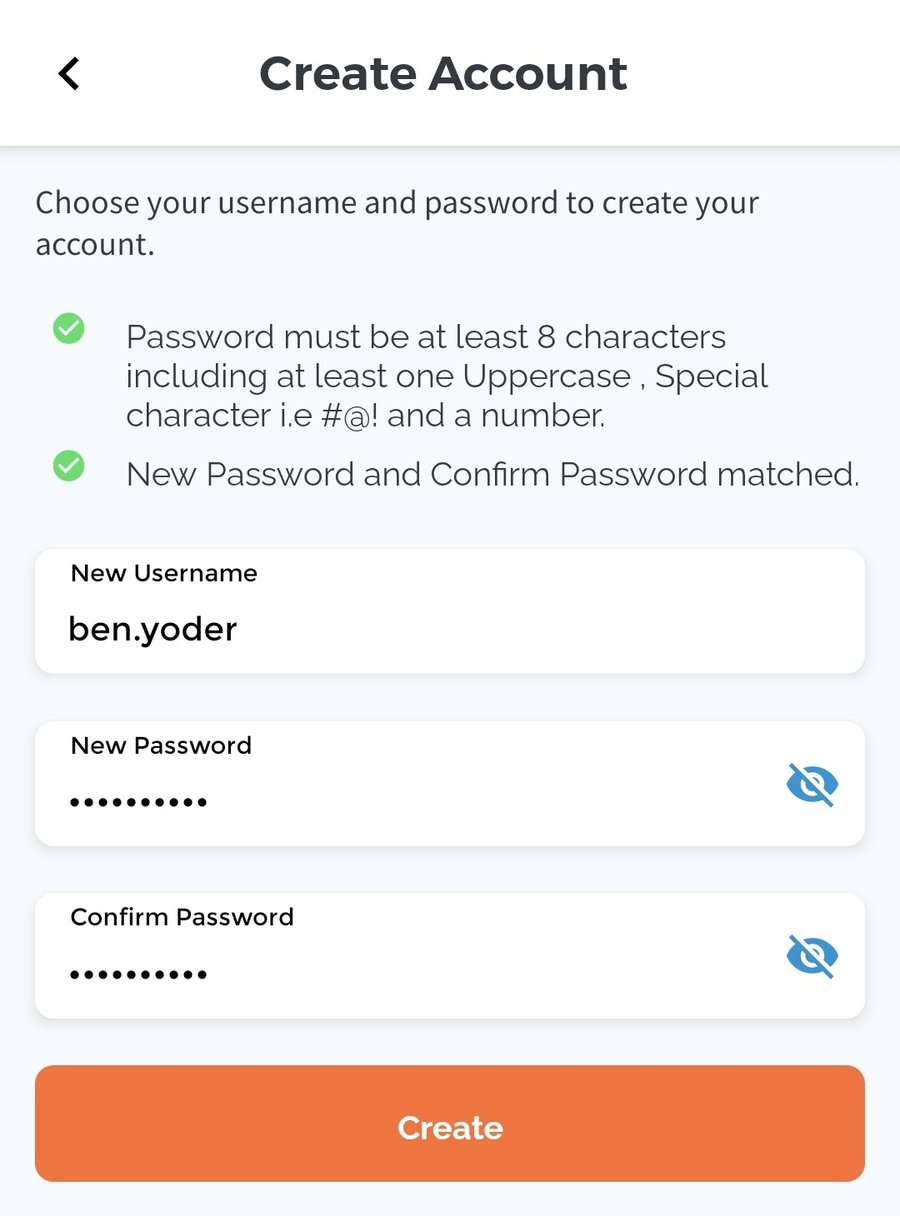The width and height of the screenshot is (900, 1216).
Task: Click inside the New Password field
Action: coord(400,800)
